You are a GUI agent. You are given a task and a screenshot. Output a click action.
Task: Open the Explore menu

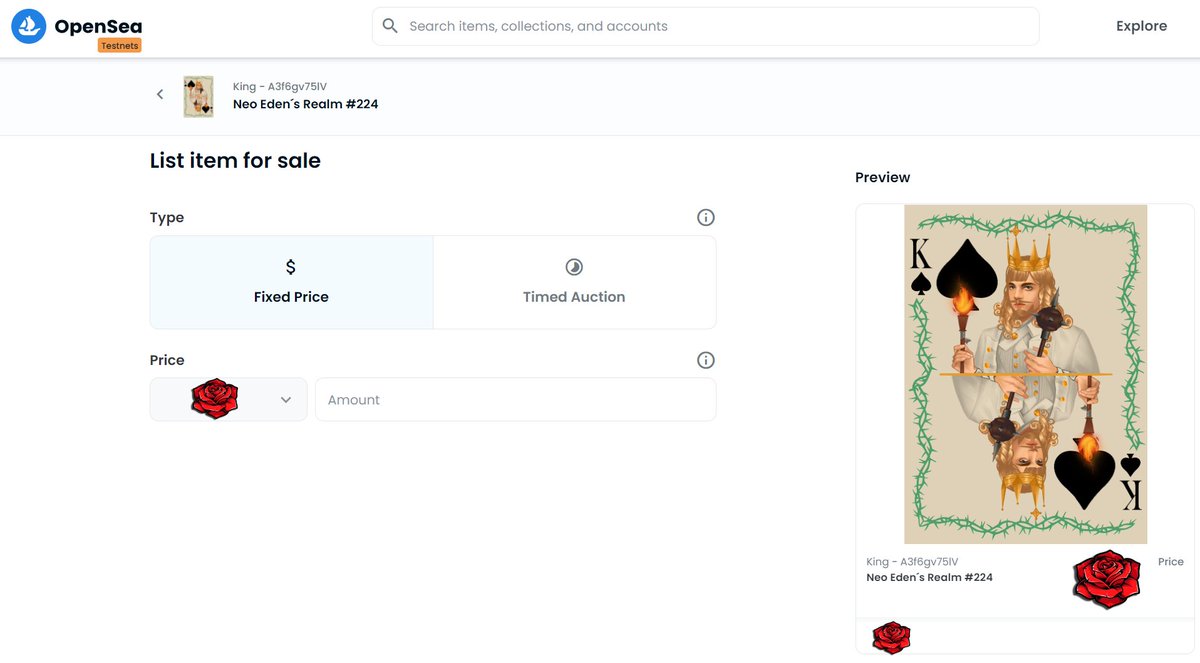(1141, 26)
